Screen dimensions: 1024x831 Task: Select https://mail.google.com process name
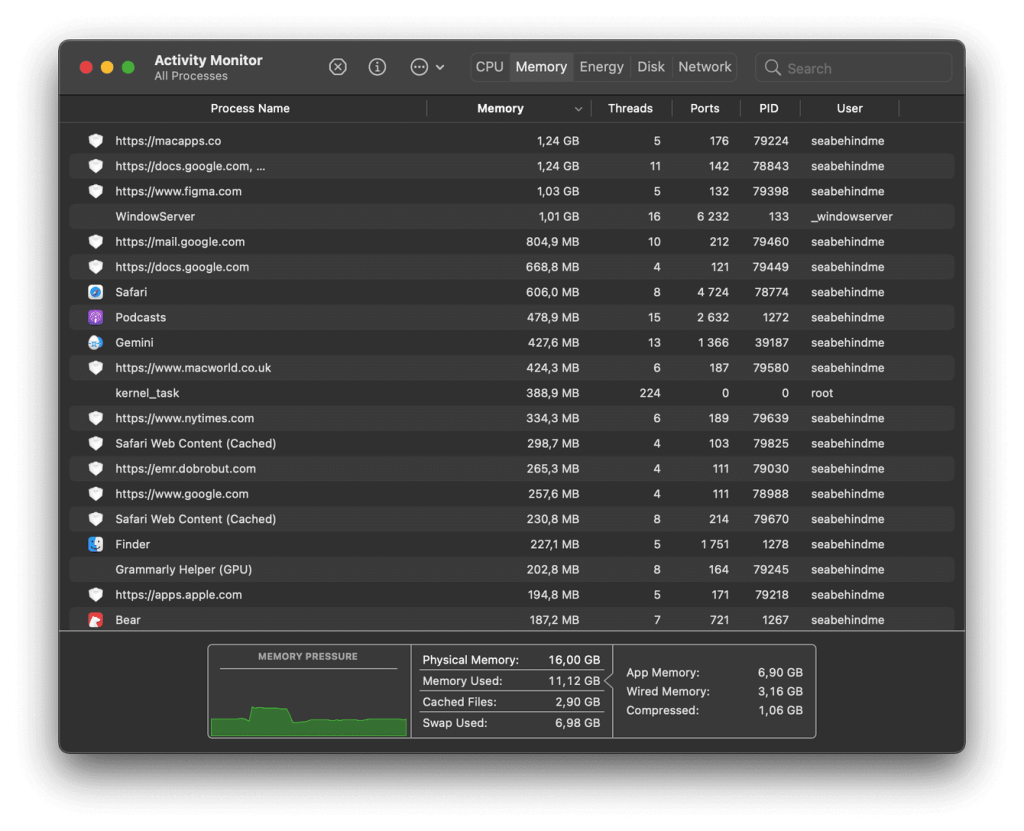click(x=180, y=242)
